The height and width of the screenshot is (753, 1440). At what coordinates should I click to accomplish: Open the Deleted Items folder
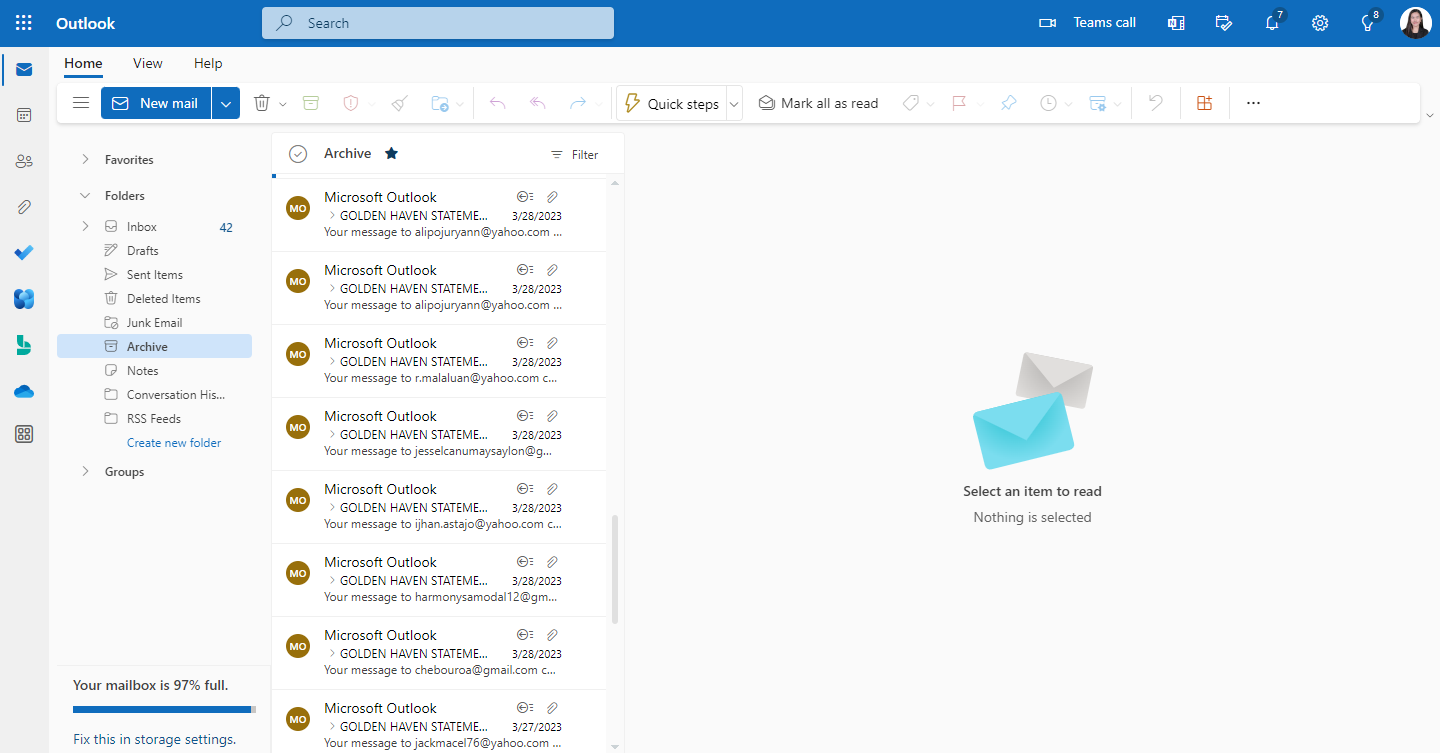tap(154, 298)
